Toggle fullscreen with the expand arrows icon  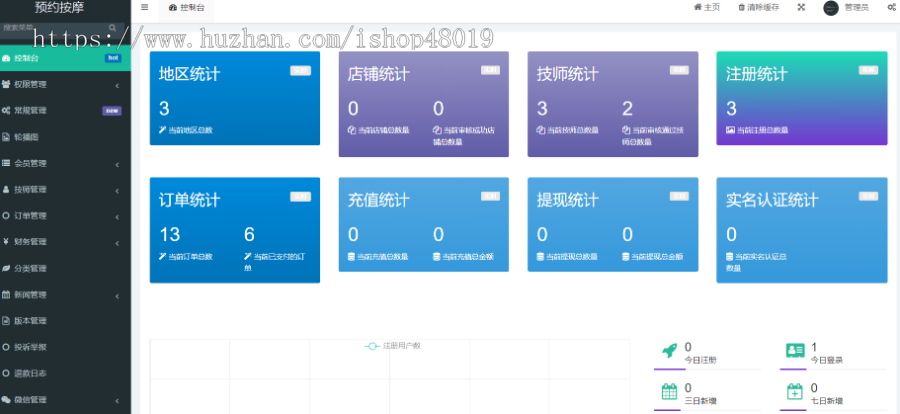point(801,7)
